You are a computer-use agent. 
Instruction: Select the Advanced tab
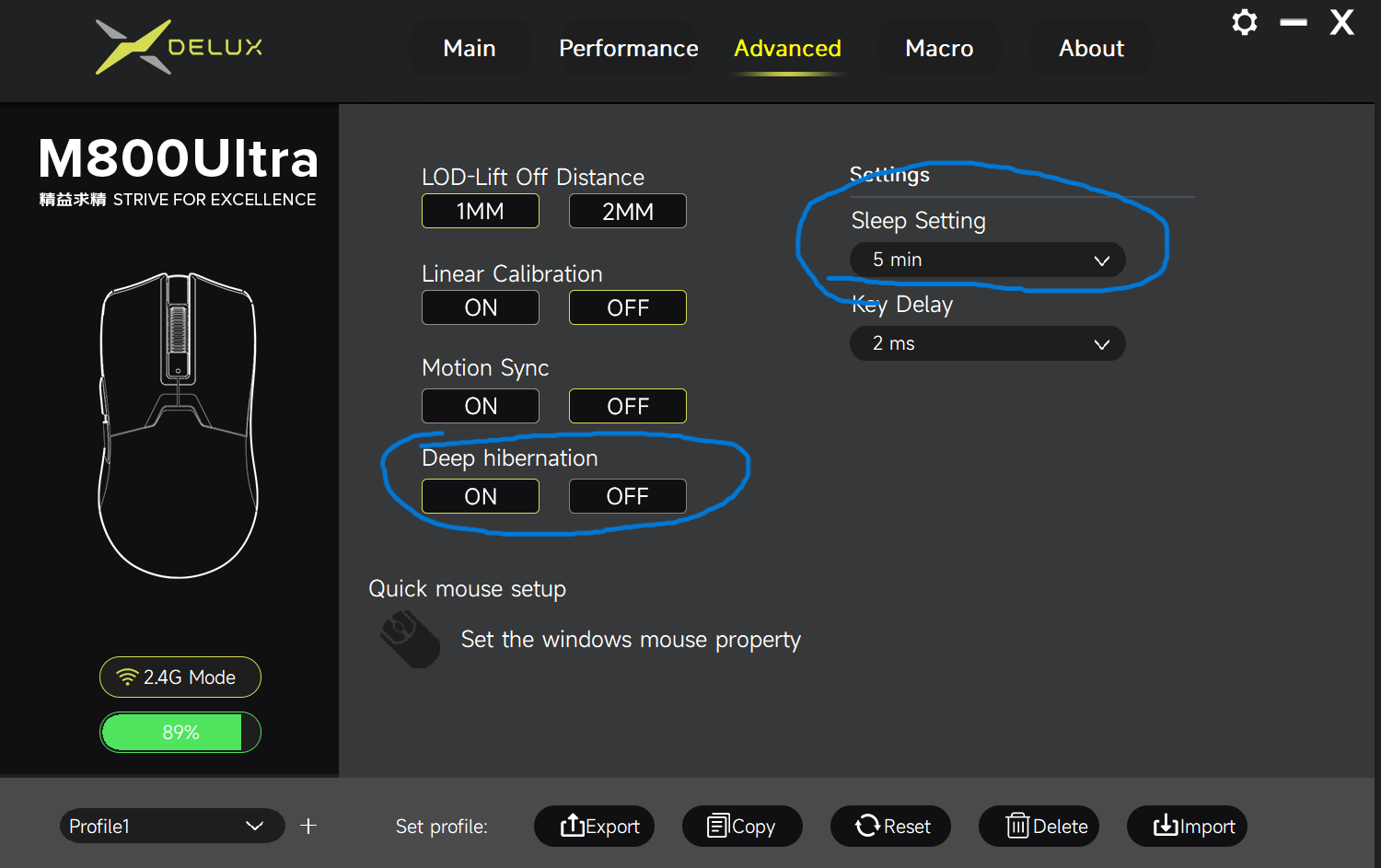[788, 48]
